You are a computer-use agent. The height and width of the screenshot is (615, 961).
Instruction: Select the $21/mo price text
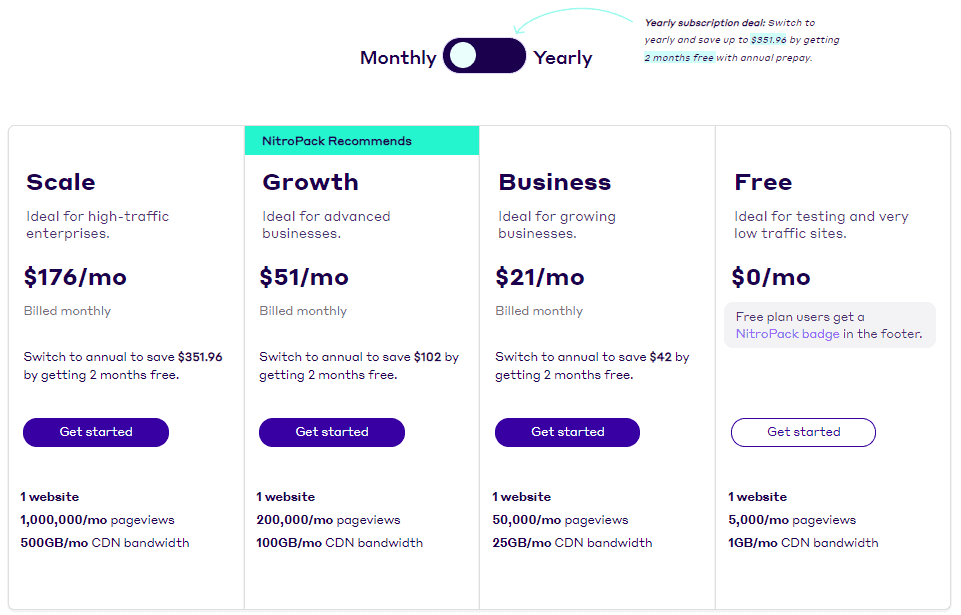(x=540, y=277)
